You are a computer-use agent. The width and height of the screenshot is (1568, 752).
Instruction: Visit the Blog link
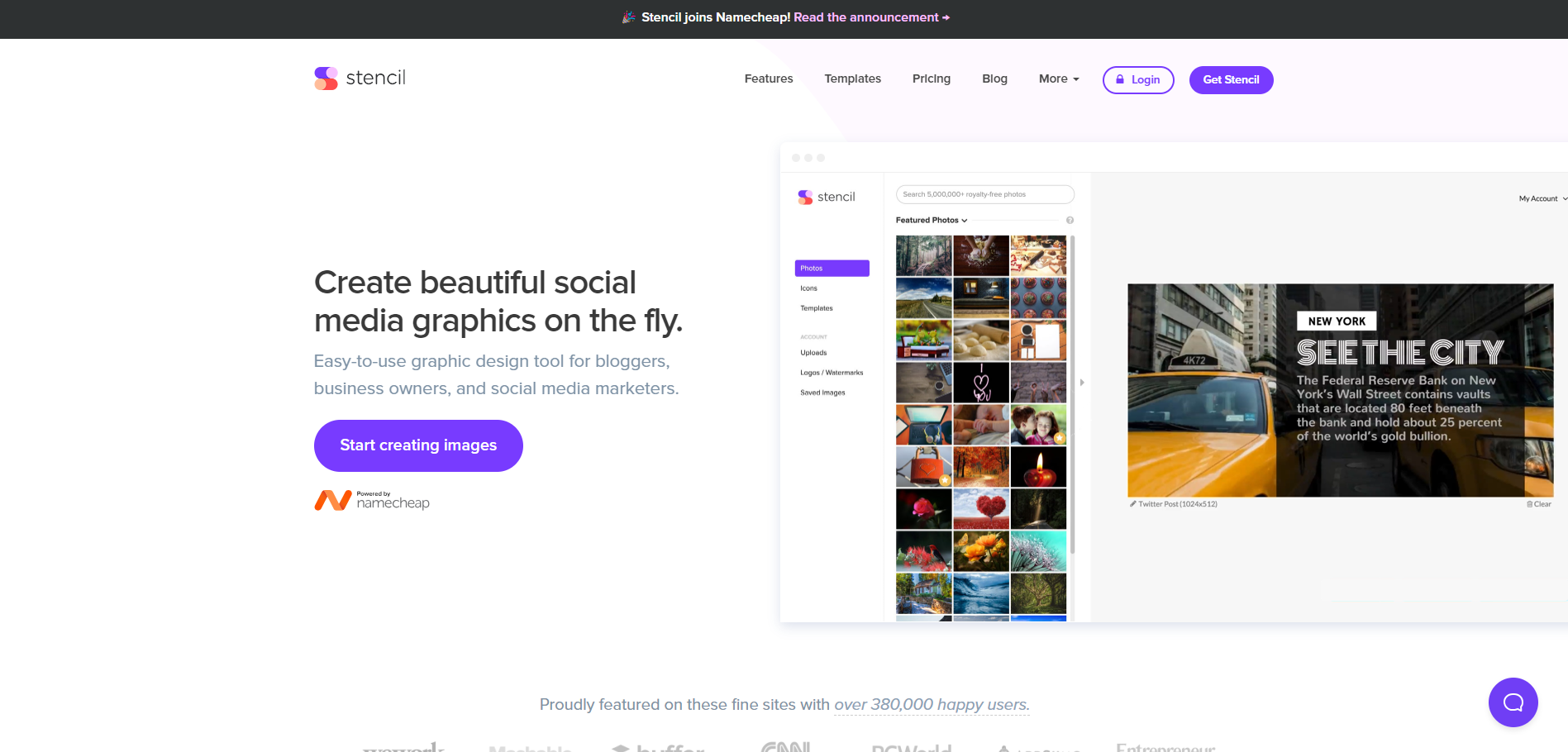994,79
